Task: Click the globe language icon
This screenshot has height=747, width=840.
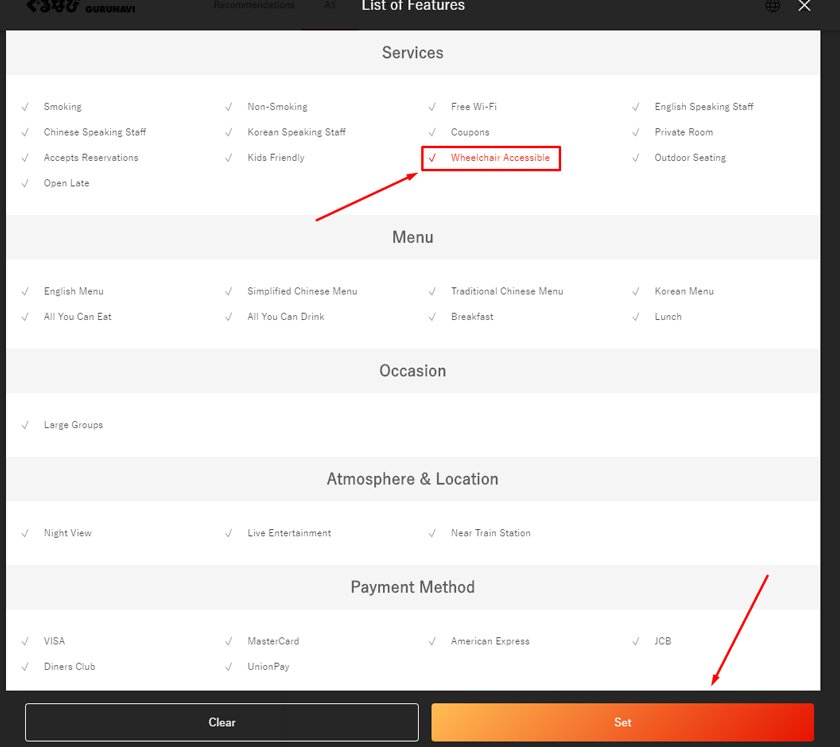Action: pyautogui.click(x=772, y=6)
